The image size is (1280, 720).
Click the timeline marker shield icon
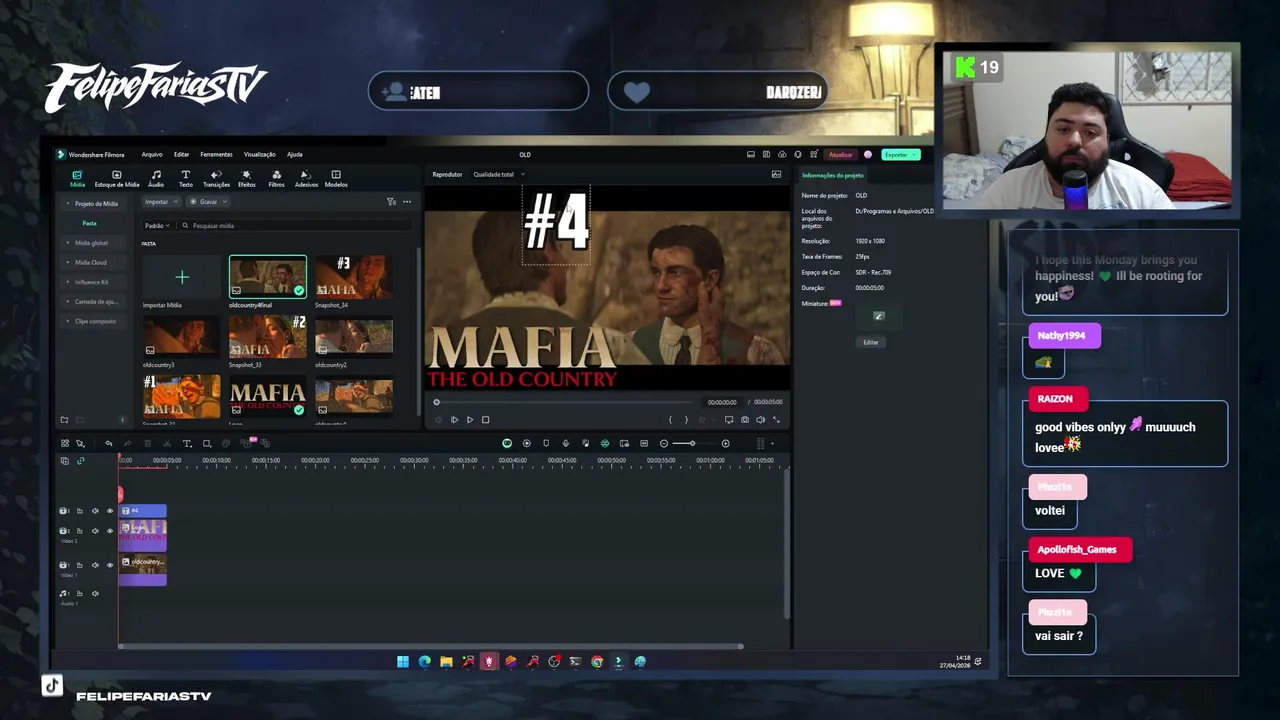coord(546,443)
